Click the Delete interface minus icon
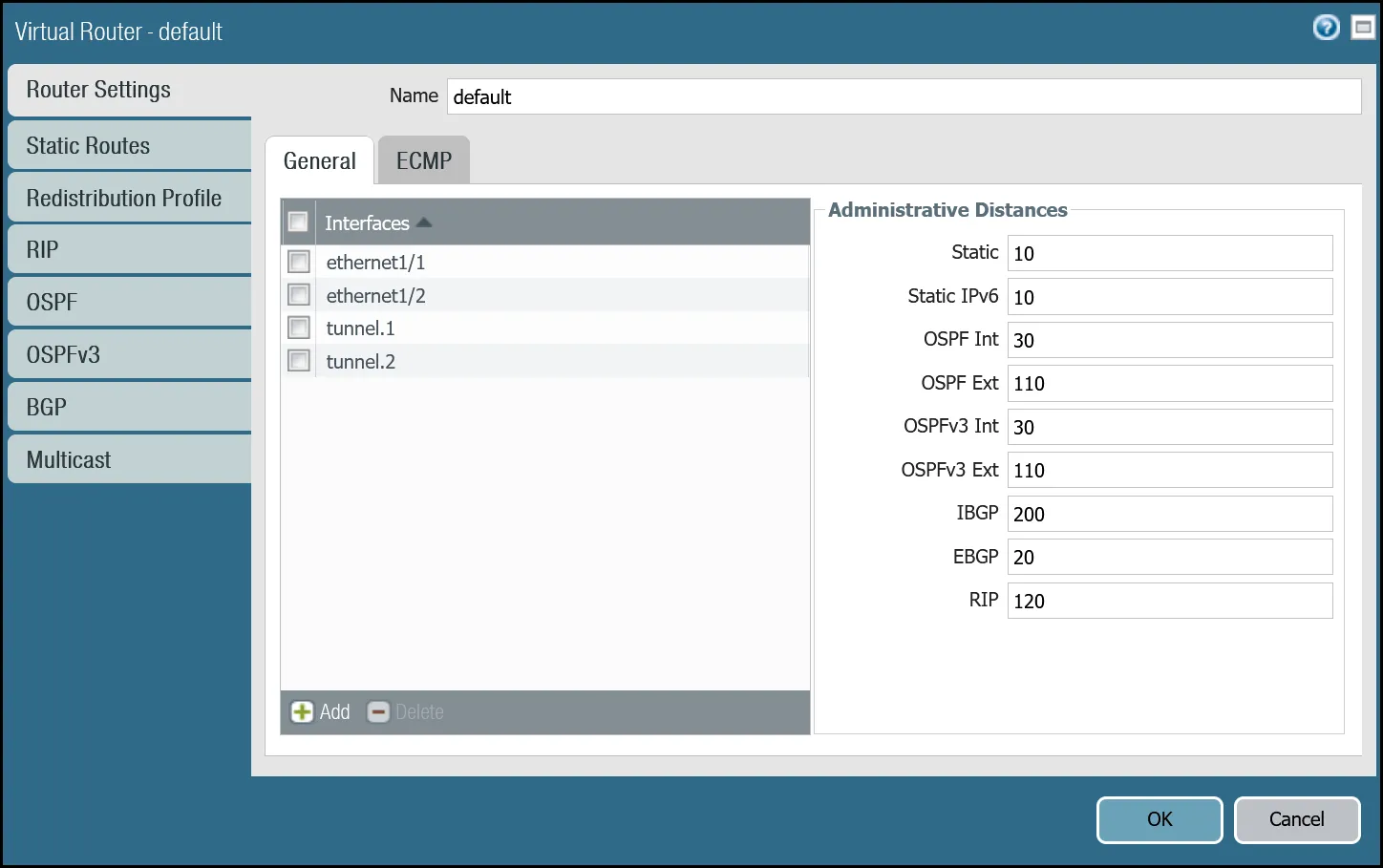1383x868 pixels. coord(378,711)
